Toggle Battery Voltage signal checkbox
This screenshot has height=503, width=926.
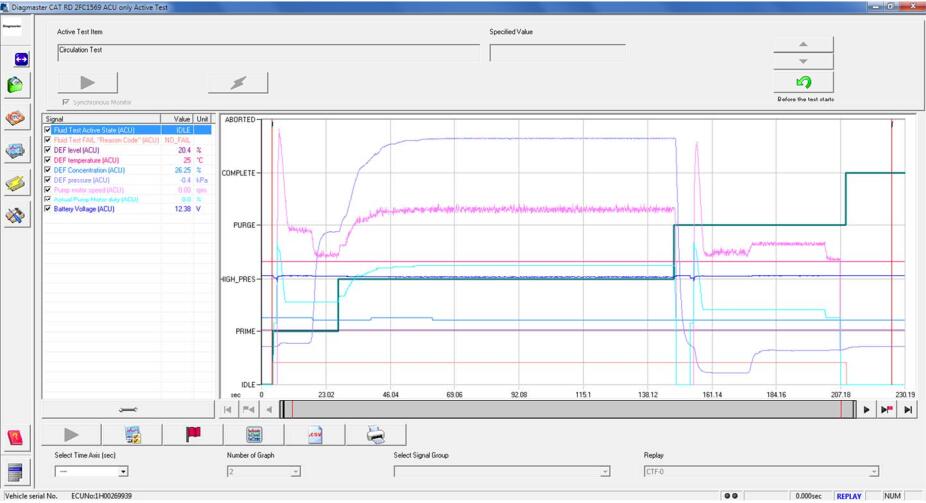tap(48, 209)
